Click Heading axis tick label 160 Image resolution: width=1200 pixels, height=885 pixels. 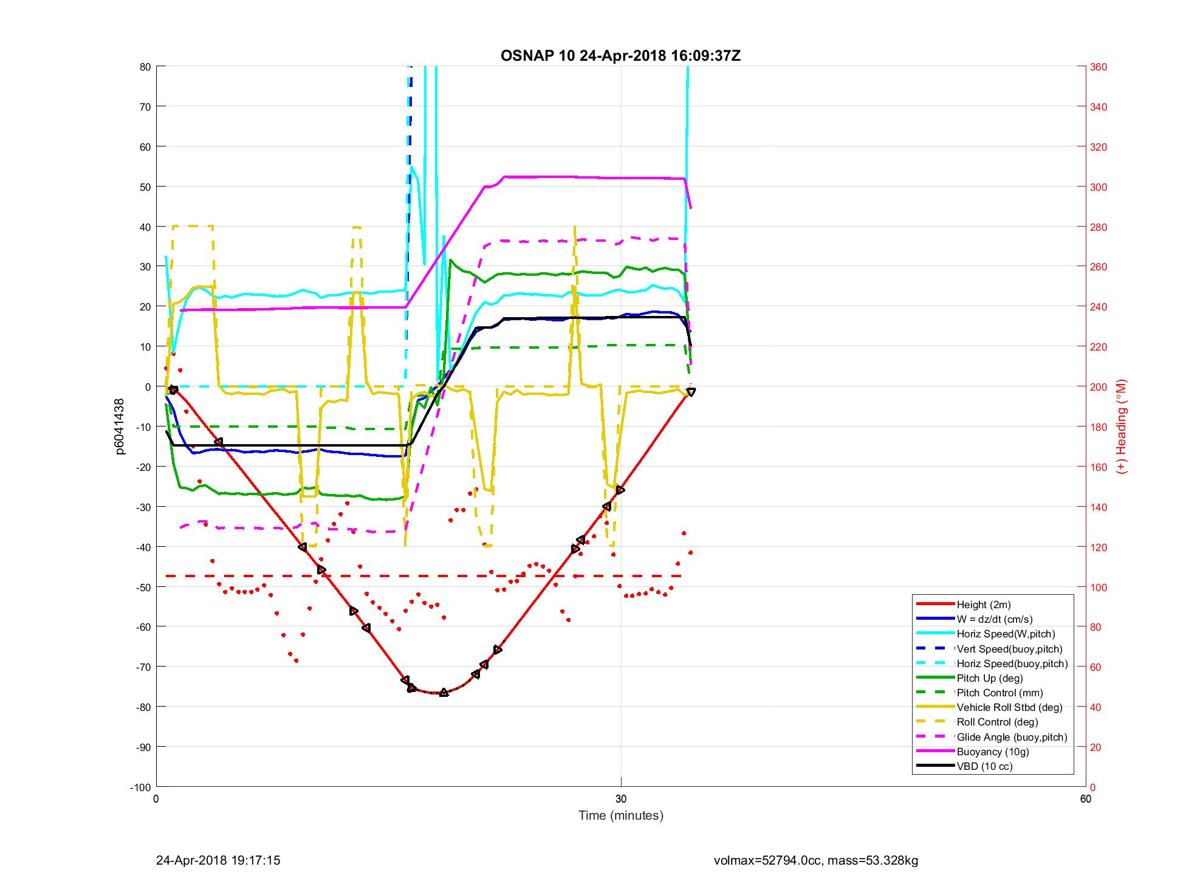[x=1098, y=467]
